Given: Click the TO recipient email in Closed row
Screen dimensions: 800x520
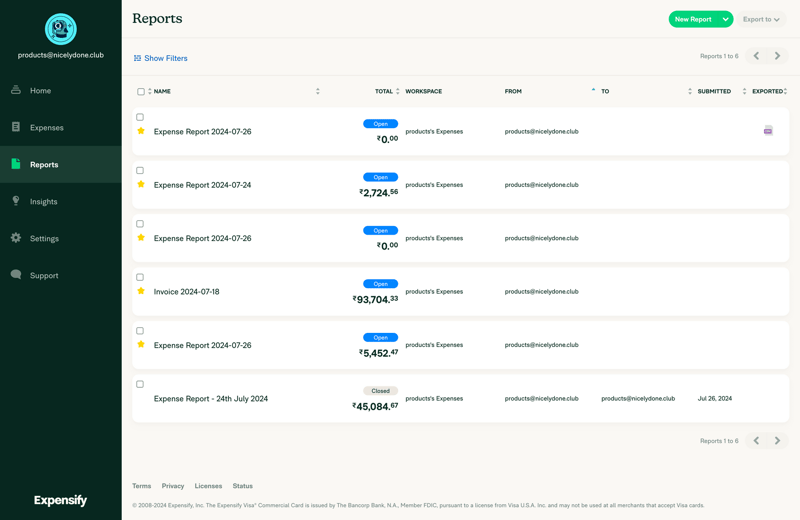Looking at the screenshot, I should coord(638,399).
